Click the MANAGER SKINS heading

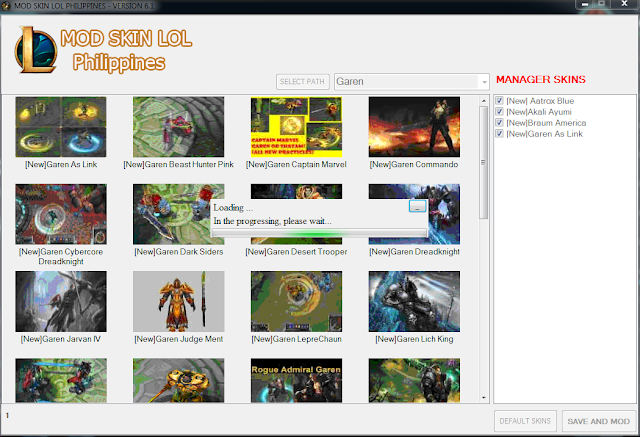point(541,80)
